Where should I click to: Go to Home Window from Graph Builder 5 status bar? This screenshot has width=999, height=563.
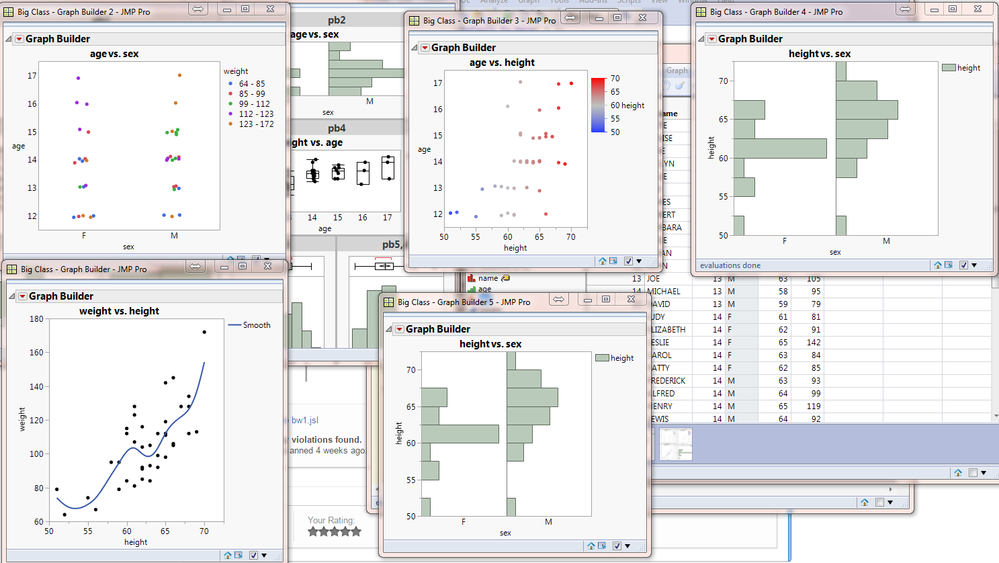click(591, 546)
